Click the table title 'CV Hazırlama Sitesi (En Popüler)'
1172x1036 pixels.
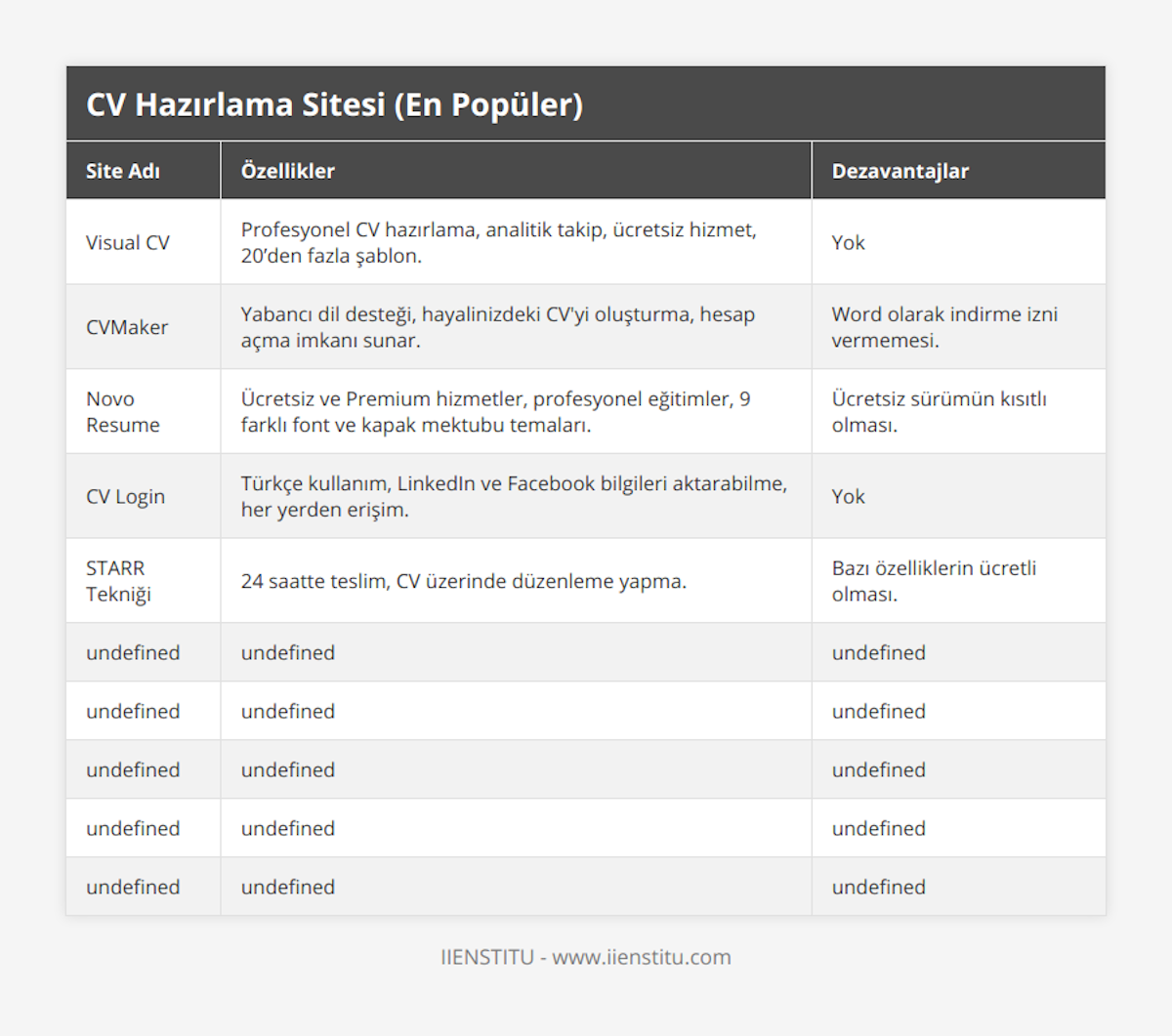click(x=334, y=104)
